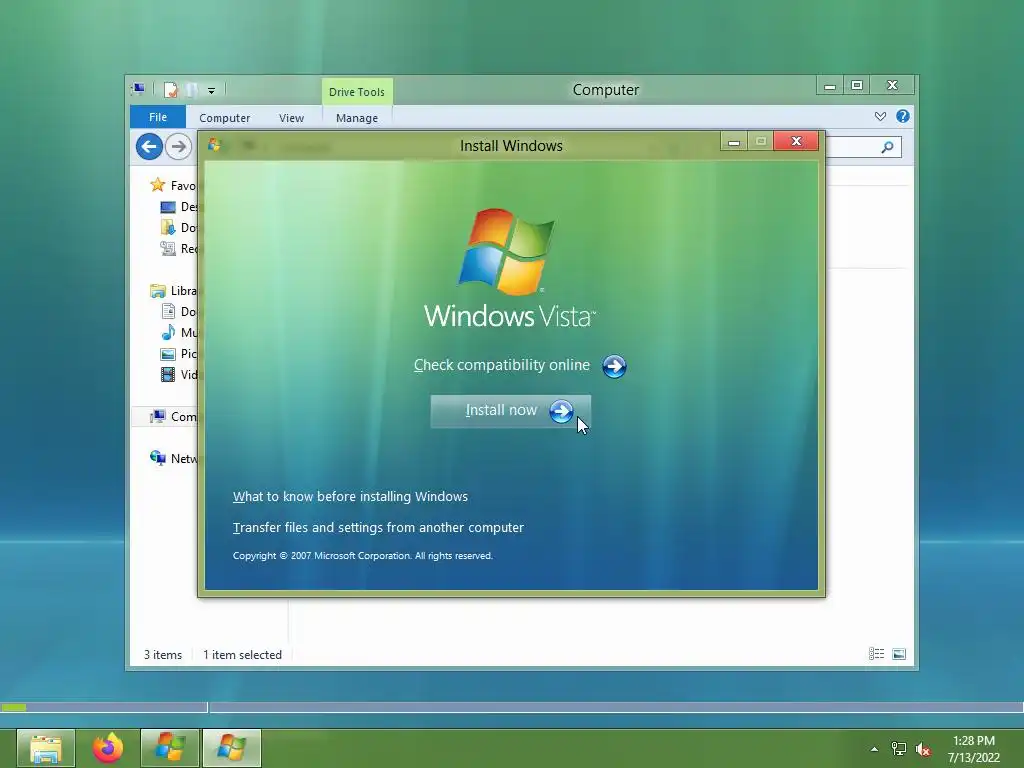
Task: Switch to the View ribbon tab
Action: [291, 118]
